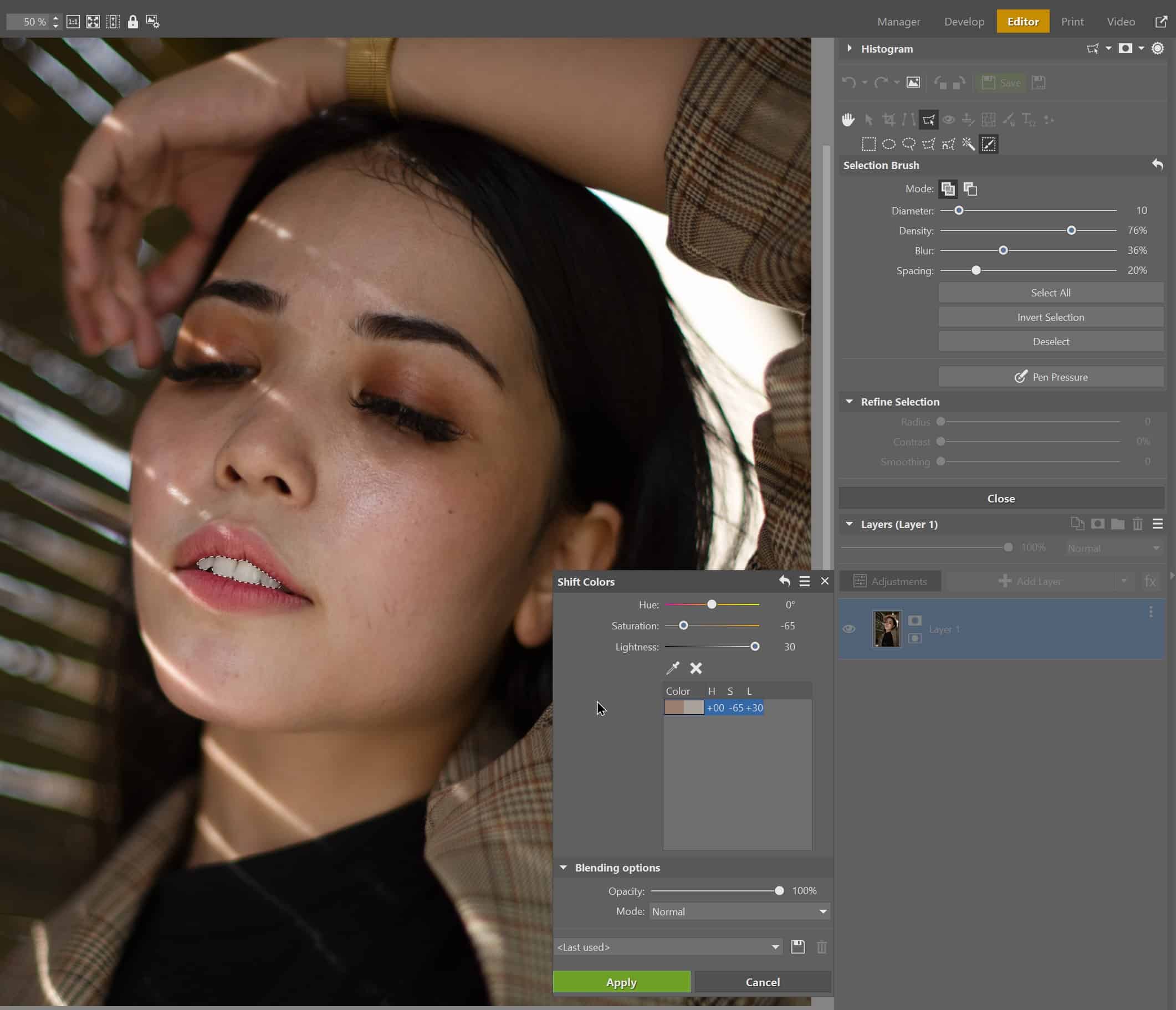Switch to subtract-from-selection brush mode
Viewport: 1176px width, 1010px height.
click(x=970, y=189)
